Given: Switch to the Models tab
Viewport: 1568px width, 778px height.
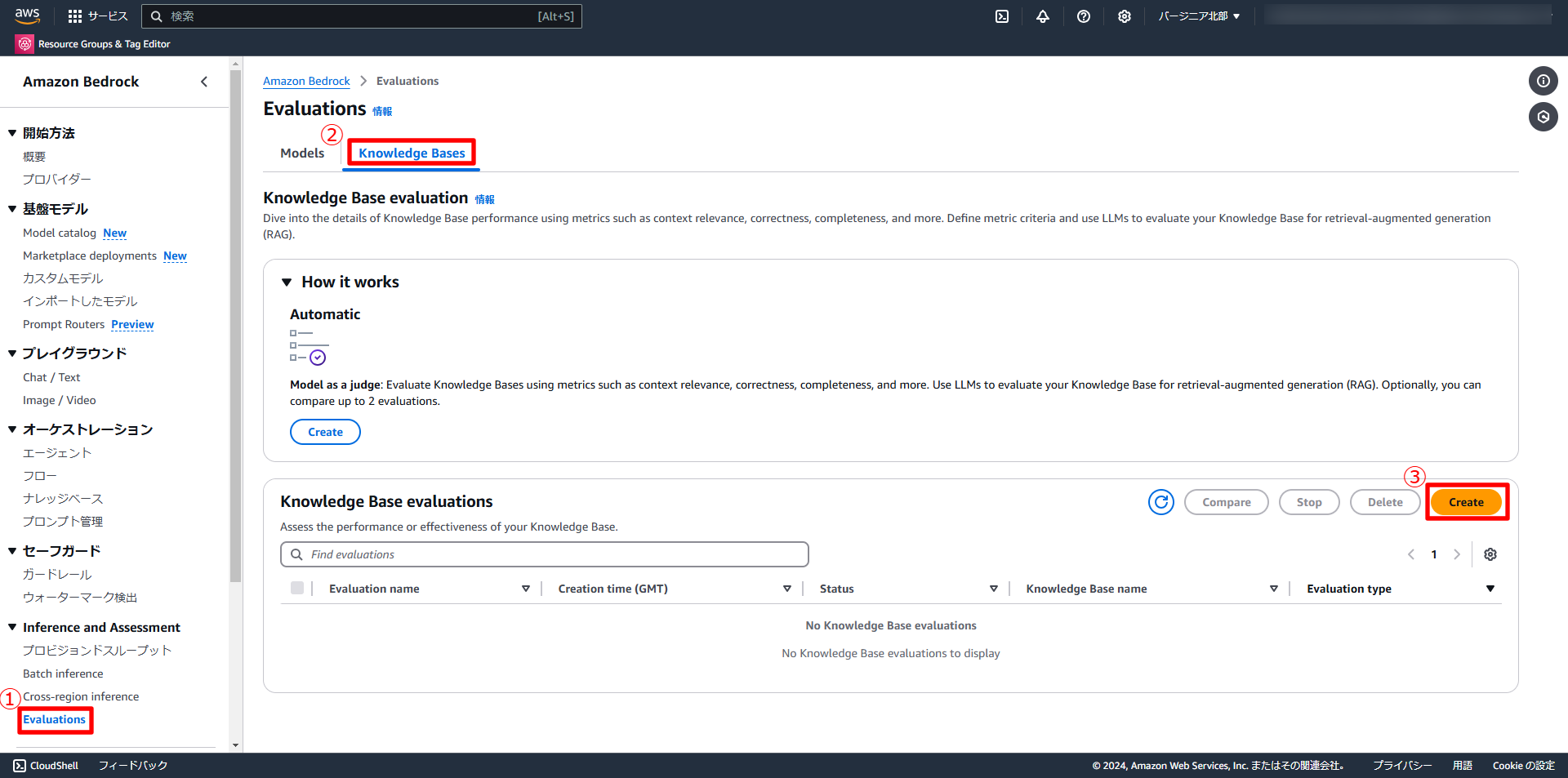Looking at the screenshot, I should click(302, 153).
